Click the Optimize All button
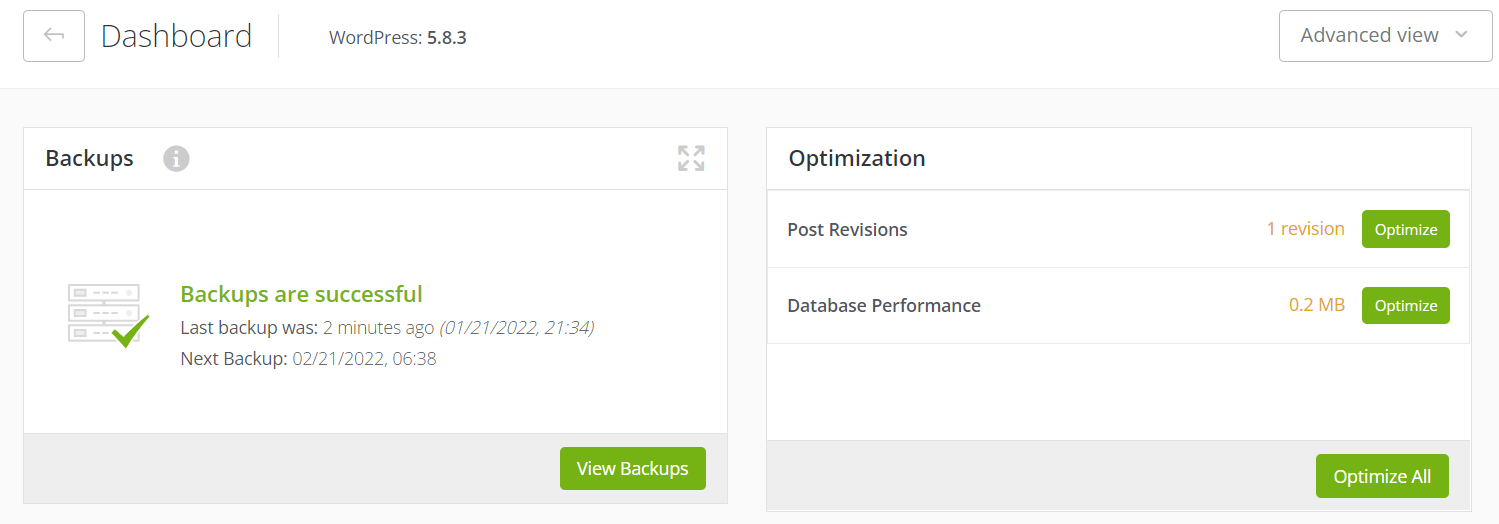 click(1382, 477)
